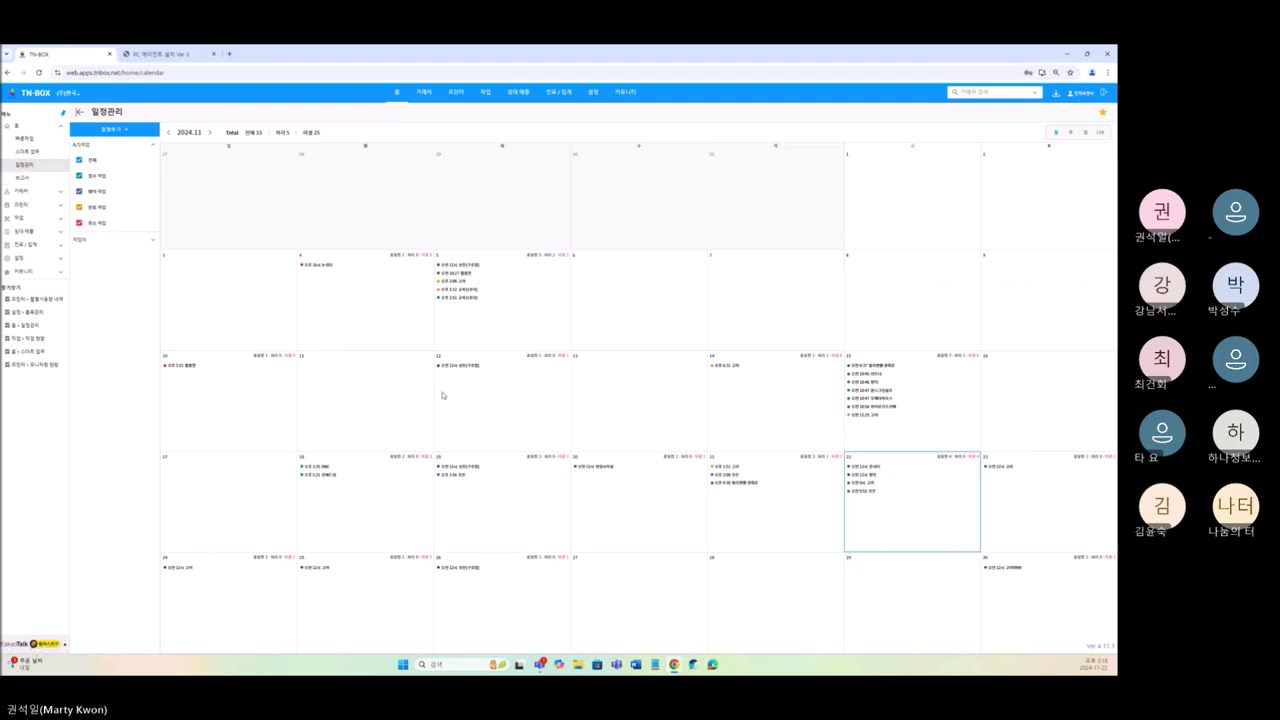
Task: Click the browser reload button
Action: [39, 72]
